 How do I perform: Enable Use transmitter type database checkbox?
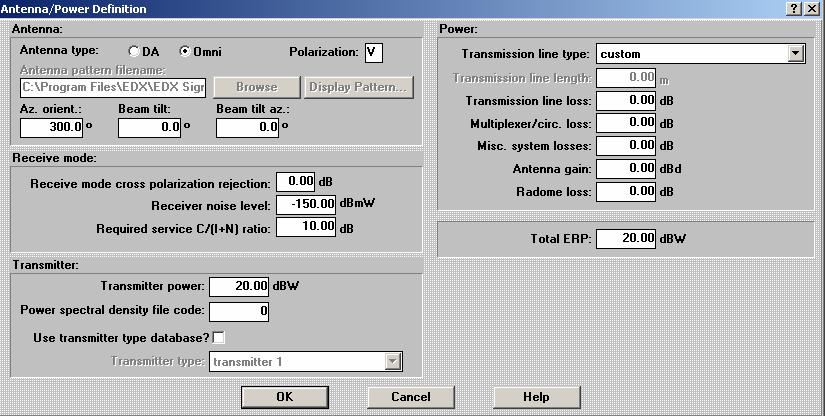click(x=218, y=338)
